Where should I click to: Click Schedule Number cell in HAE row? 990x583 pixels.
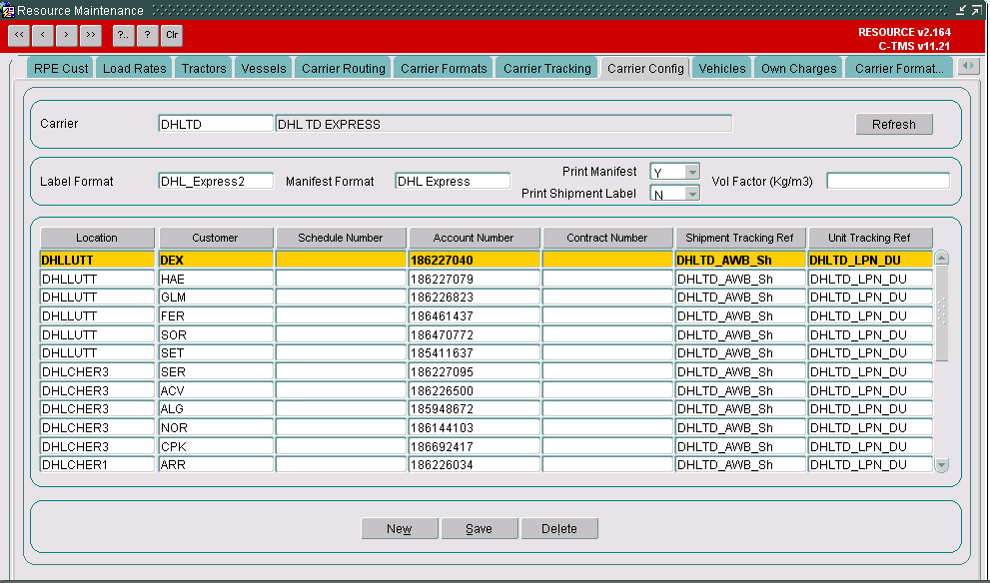point(341,279)
